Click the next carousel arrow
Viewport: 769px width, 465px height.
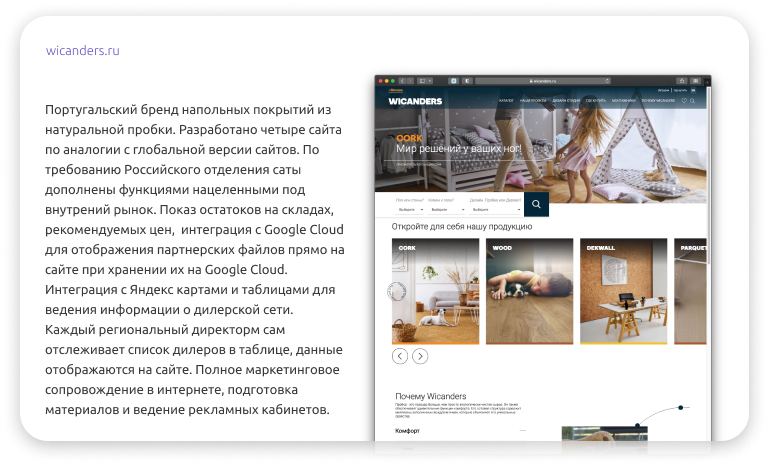pyautogui.click(x=420, y=356)
